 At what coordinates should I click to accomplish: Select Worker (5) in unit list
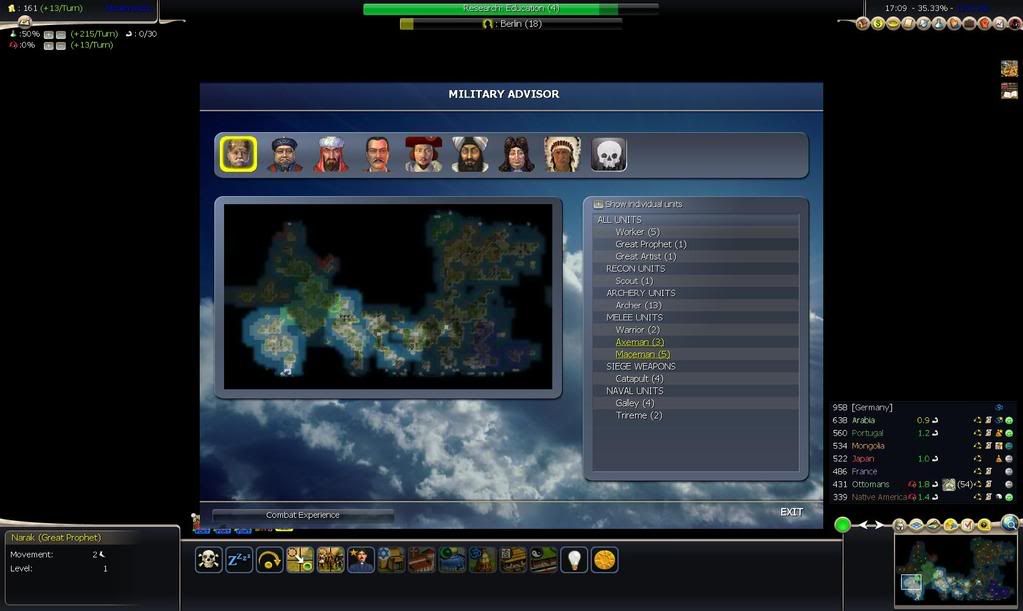click(637, 232)
